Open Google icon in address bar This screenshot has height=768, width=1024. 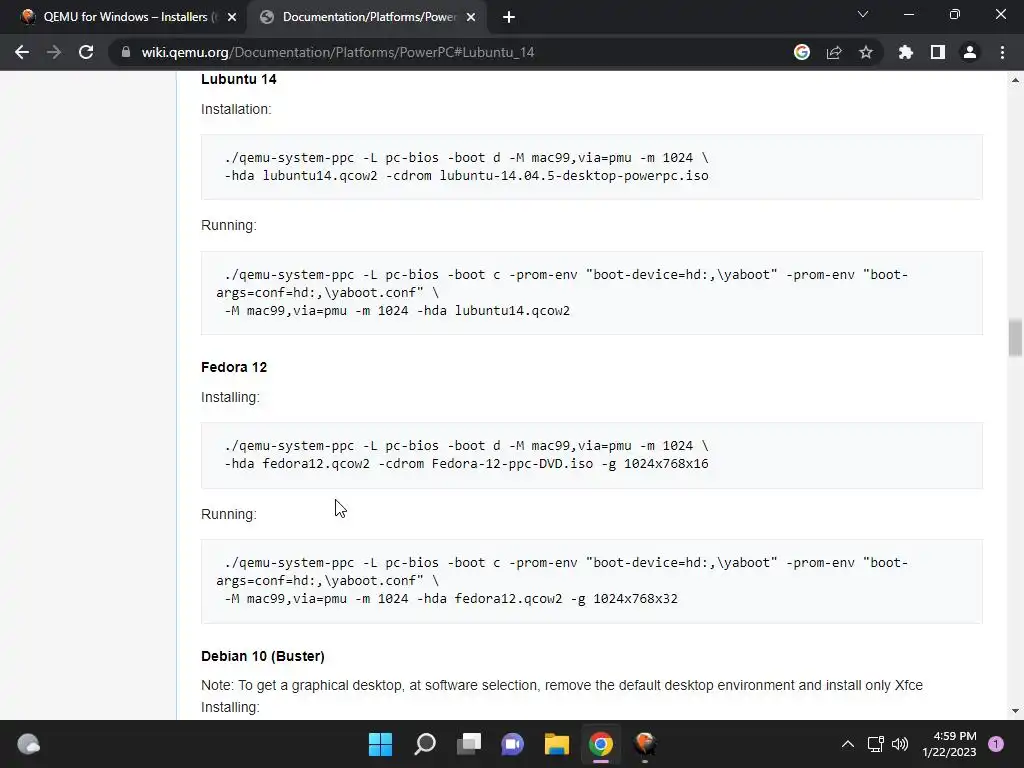pyautogui.click(x=802, y=52)
